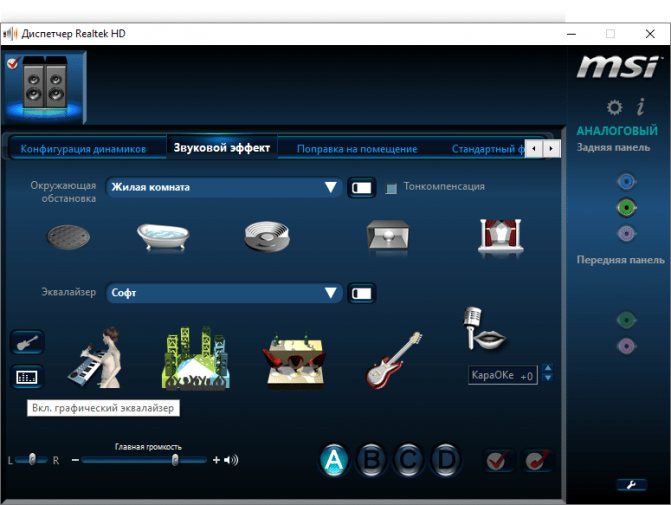Screen dimensions: 671x505
Task: Choose the bathroom environment preset
Action: pos(163,237)
